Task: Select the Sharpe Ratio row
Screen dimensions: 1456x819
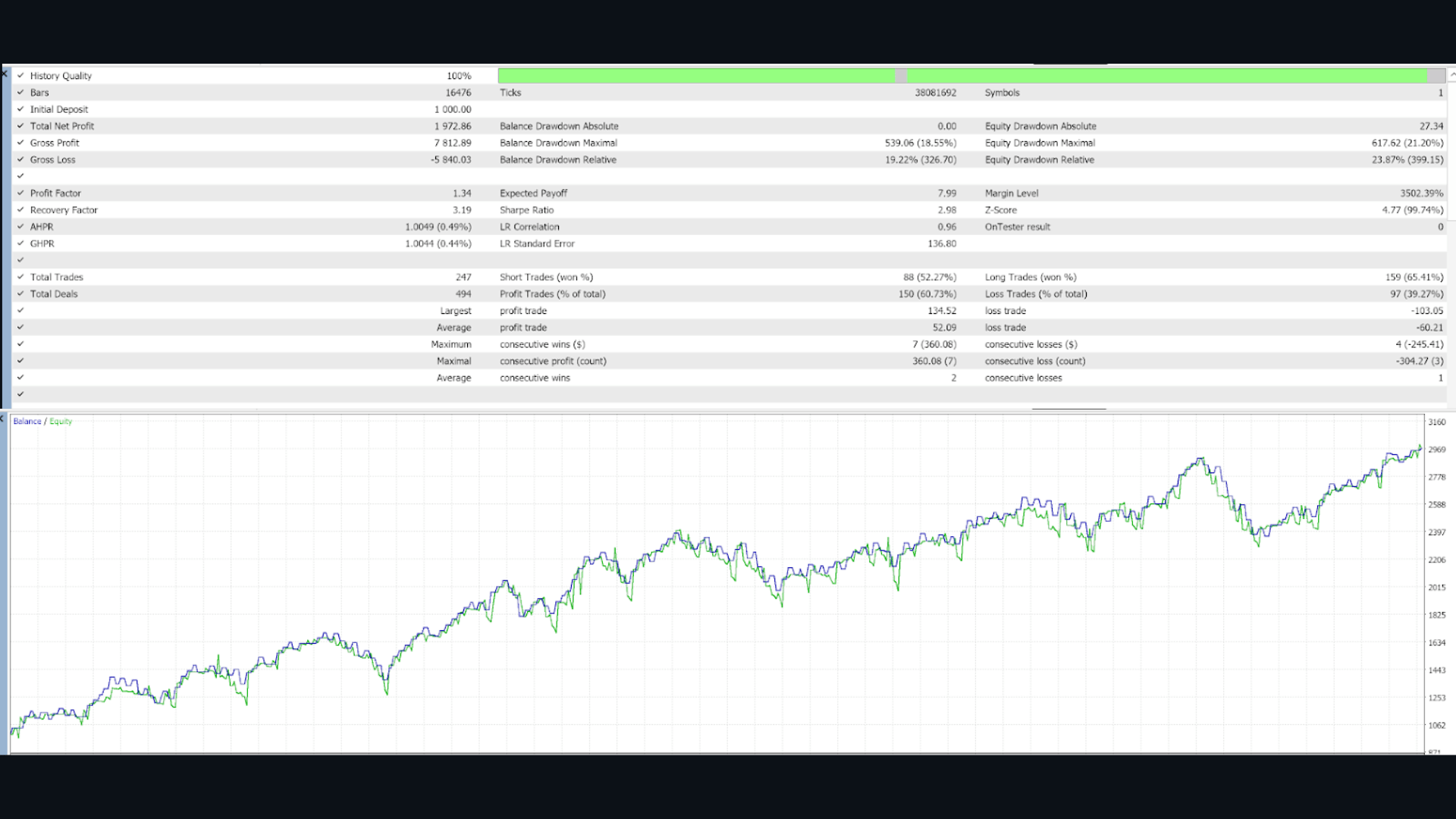Action: 526,210
